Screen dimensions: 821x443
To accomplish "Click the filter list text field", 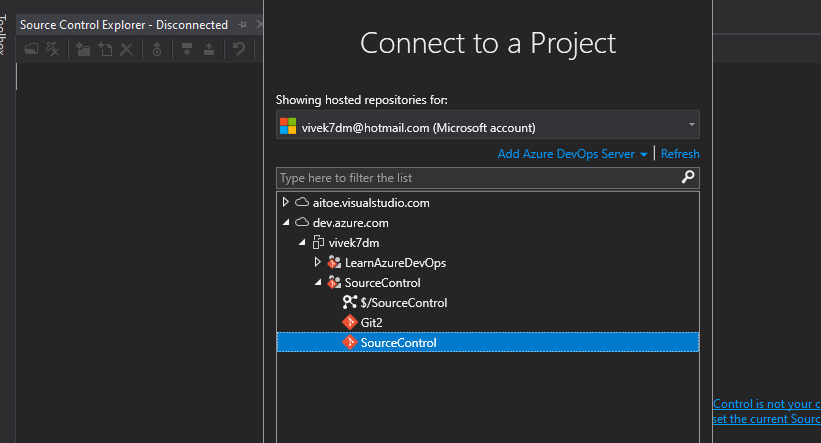I will (x=476, y=178).
